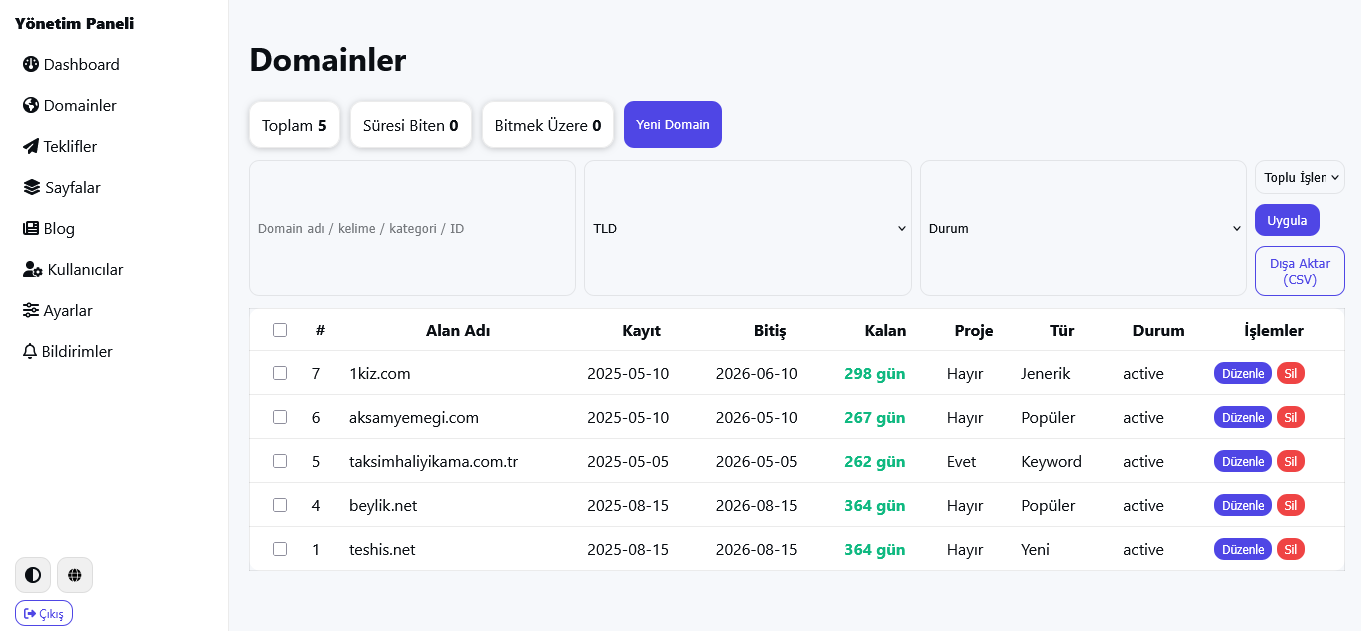Click the paper plane icon for Teklifler
The width and height of the screenshot is (1361, 631).
pos(31,146)
